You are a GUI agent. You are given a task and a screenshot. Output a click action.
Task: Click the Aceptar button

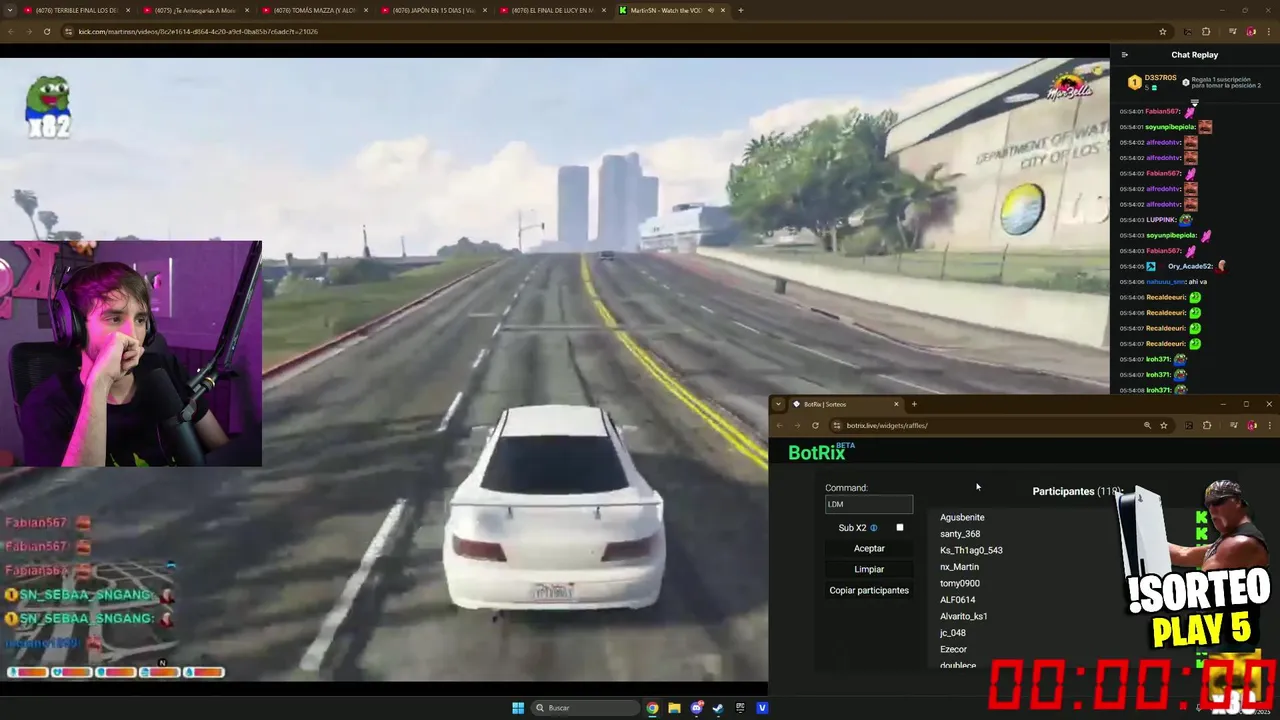point(869,548)
